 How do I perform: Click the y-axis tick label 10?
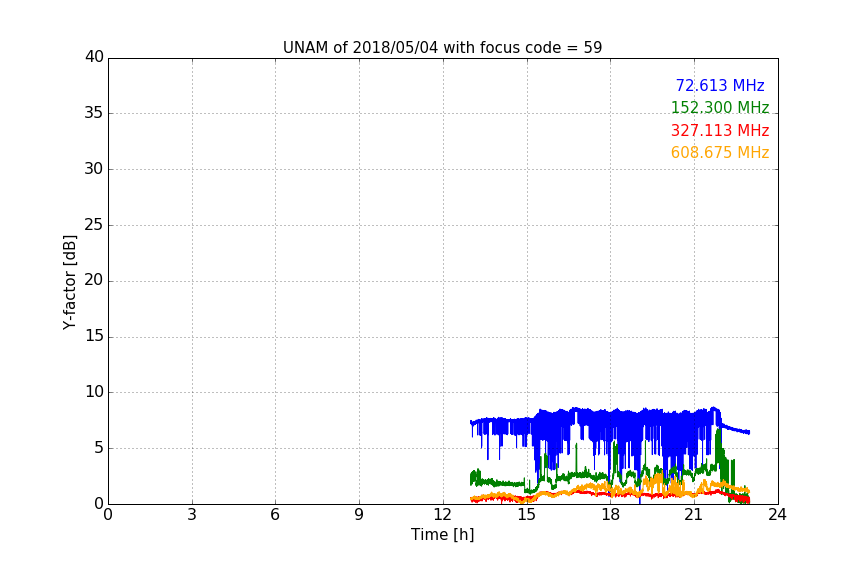[94, 392]
